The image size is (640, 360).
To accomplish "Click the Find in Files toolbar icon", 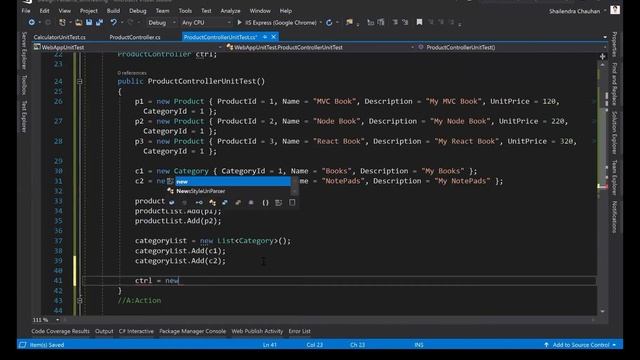I will click(349, 22).
